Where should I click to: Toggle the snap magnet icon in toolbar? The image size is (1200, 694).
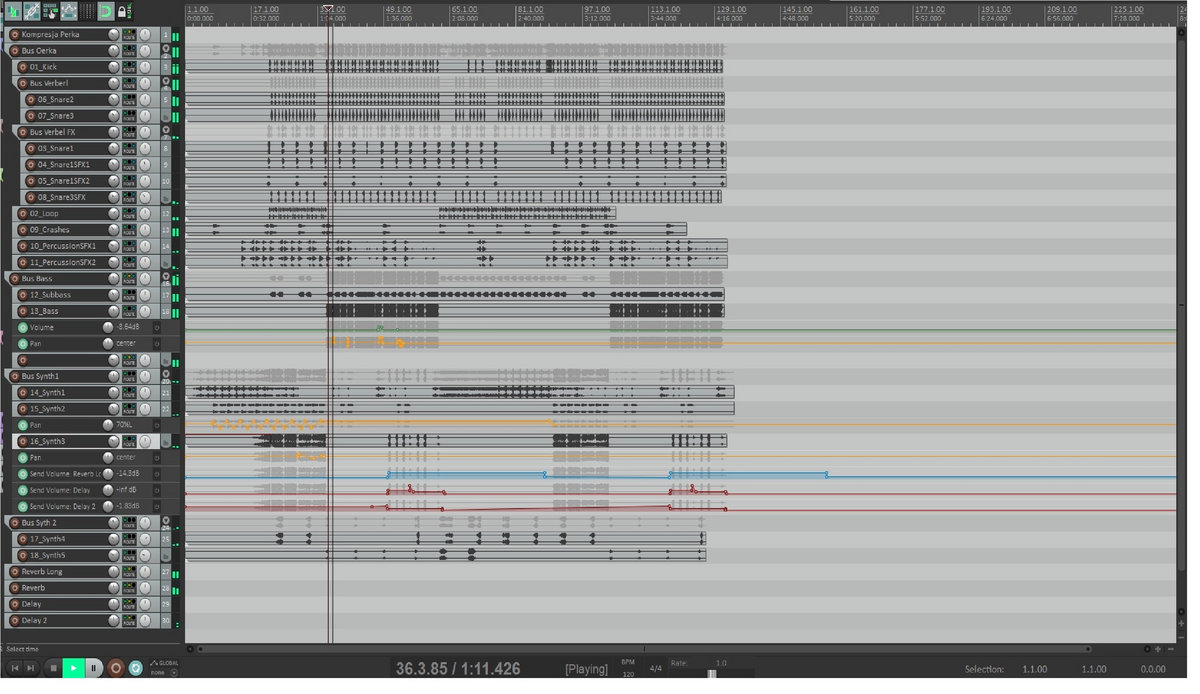[105, 12]
